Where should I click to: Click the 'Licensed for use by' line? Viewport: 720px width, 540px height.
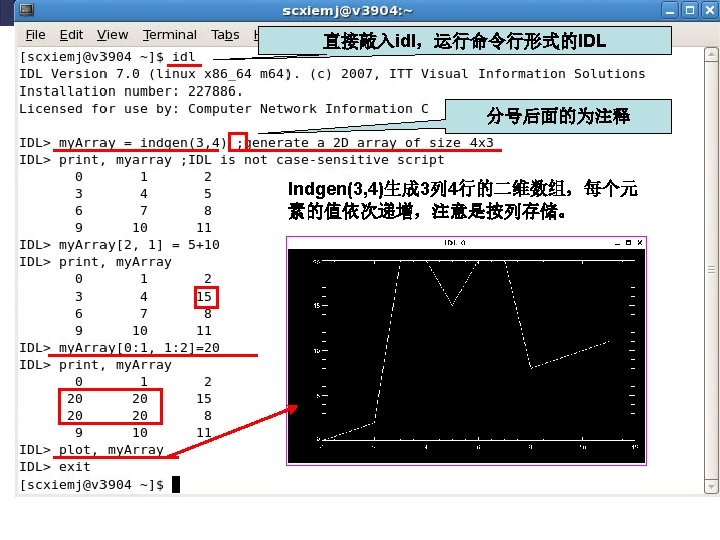click(224, 109)
